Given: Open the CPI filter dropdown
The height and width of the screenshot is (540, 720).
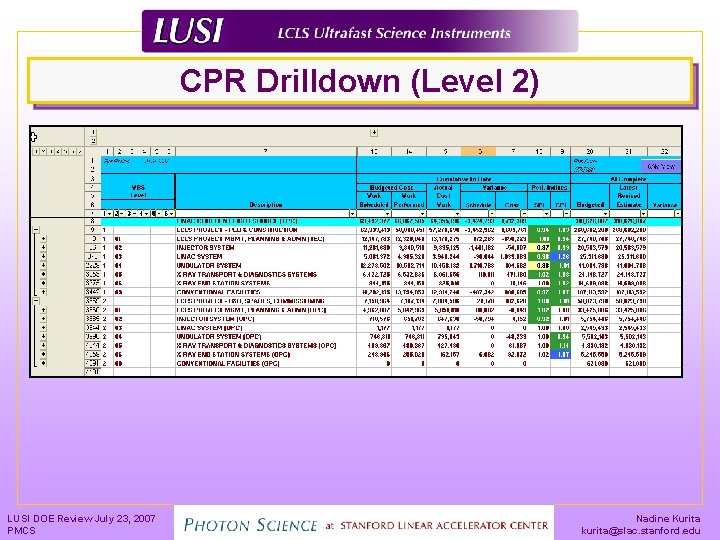Looking at the screenshot, I should click(x=567, y=214).
